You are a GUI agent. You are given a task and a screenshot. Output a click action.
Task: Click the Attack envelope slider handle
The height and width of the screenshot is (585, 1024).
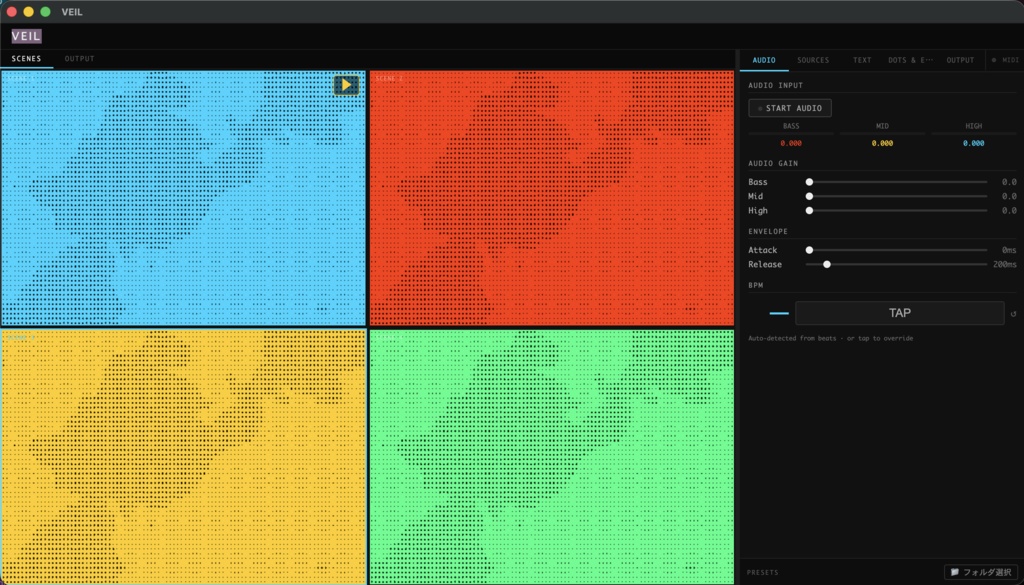[810, 249]
